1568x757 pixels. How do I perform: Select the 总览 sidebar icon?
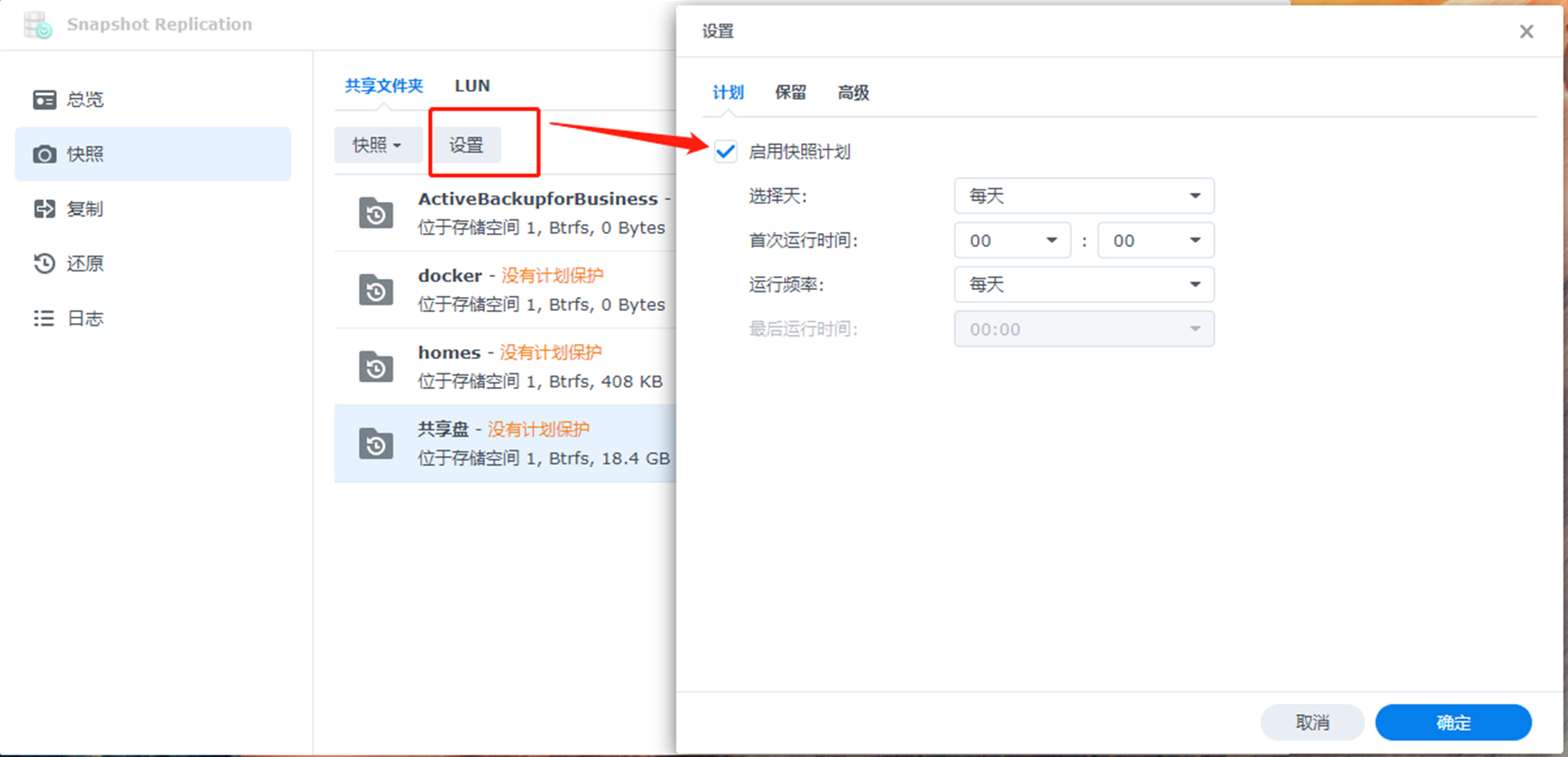point(44,99)
